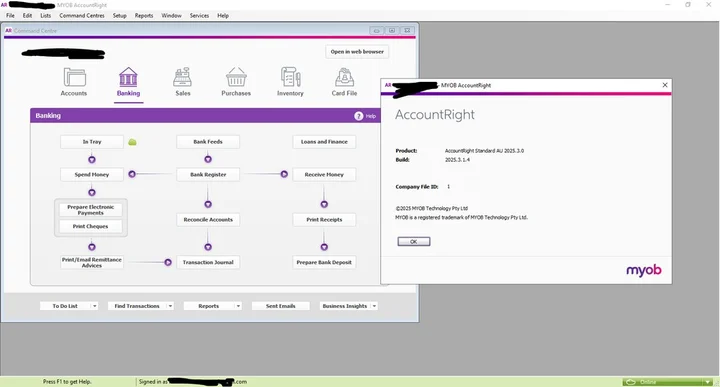The width and height of the screenshot is (720, 387).
Task: Expand the Reports dropdown arrow
Action: 238,306
